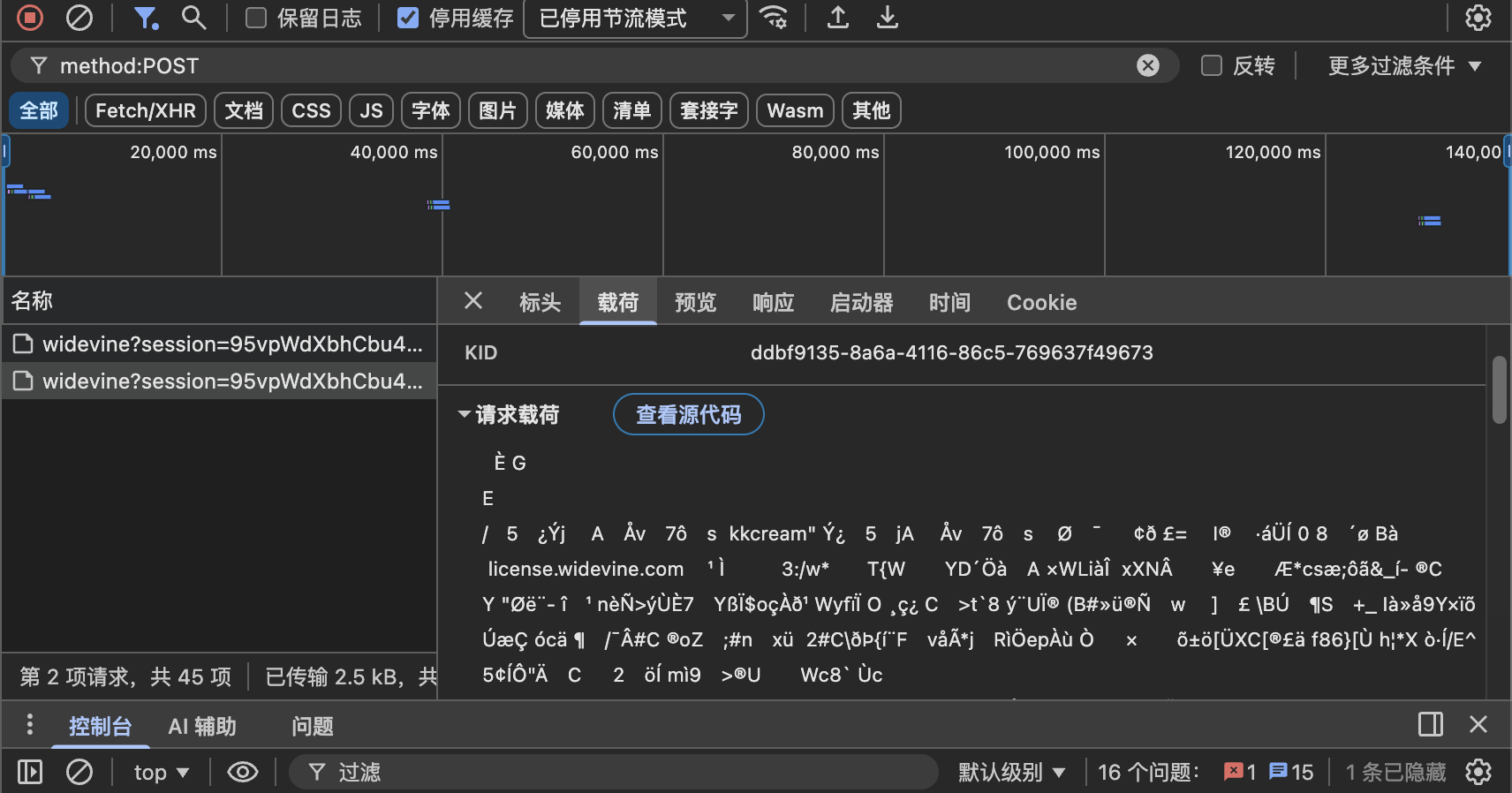The width and height of the screenshot is (1512, 793).
Task: Open the top context dropdown
Action: point(162,772)
